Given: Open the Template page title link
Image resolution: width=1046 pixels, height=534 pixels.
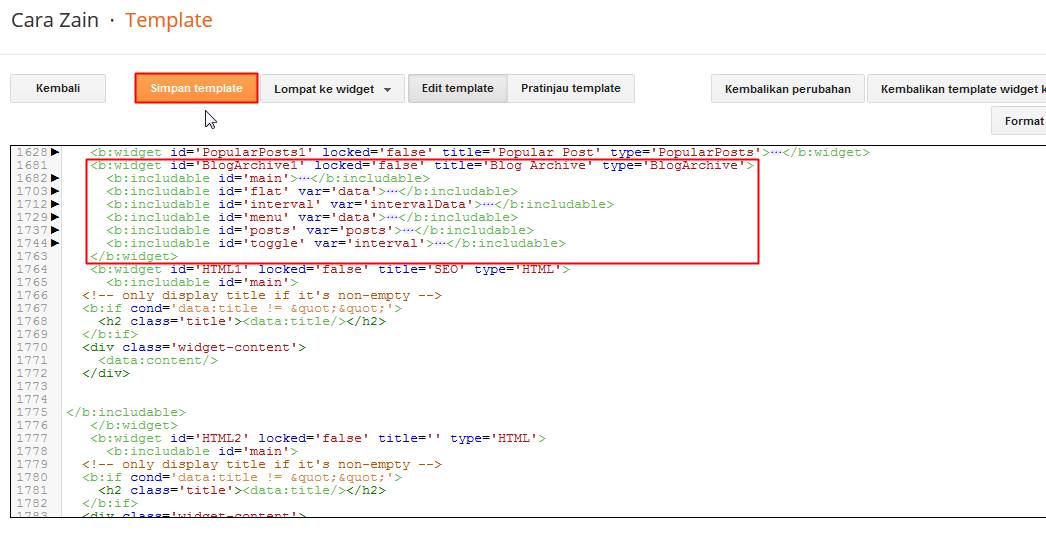Looking at the screenshot, I should tap(169, 20).
